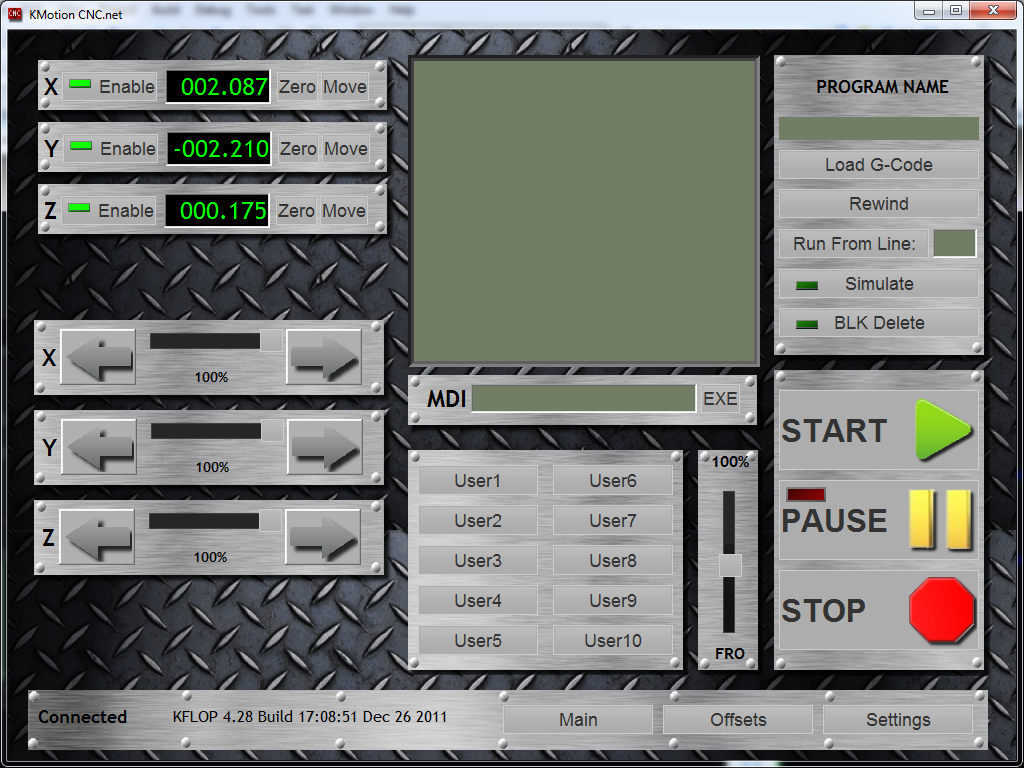Start the program with green play button

[x=942, y=430]
